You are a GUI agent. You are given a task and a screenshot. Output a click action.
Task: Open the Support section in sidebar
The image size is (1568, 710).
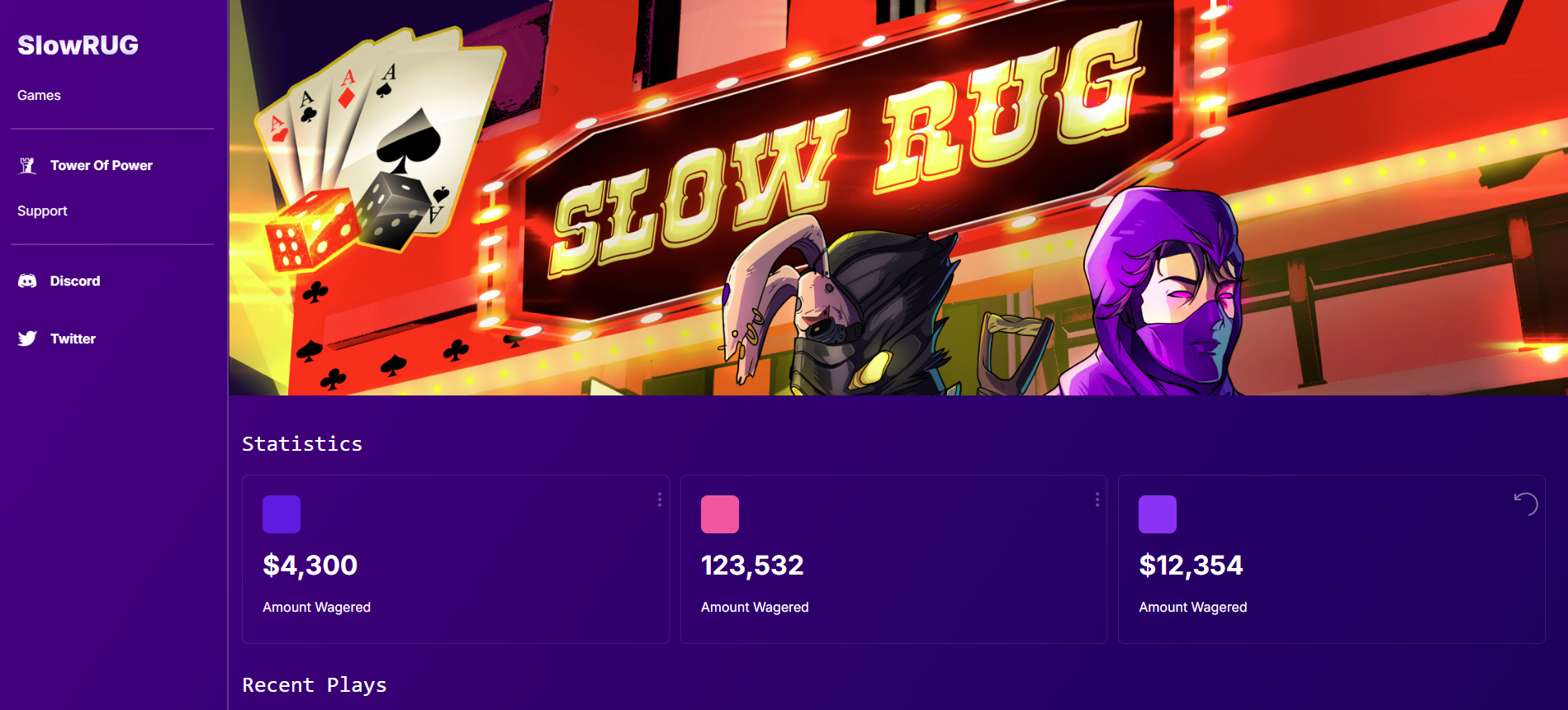[42, 211]
